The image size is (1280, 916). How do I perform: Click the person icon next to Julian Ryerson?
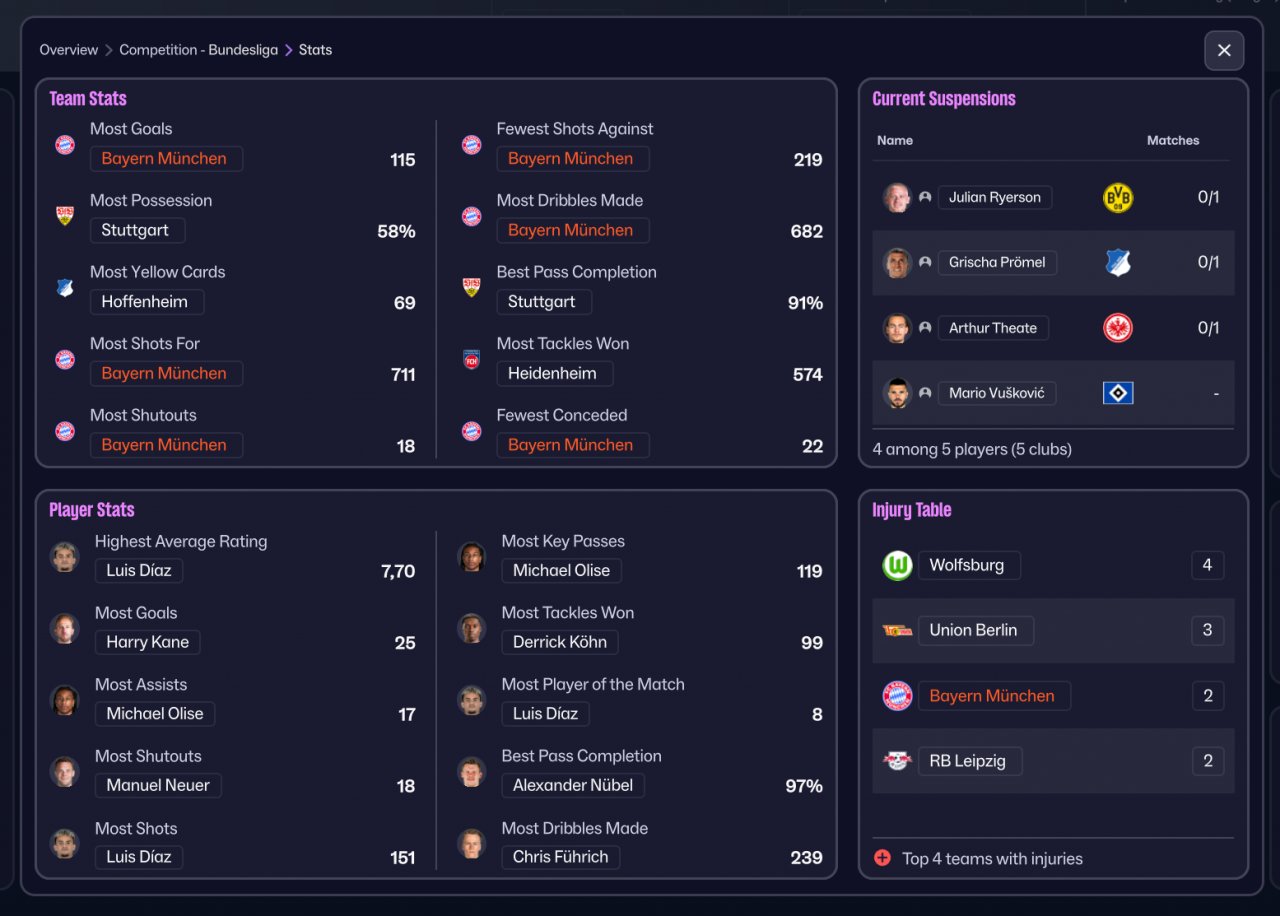pos(925,198)
